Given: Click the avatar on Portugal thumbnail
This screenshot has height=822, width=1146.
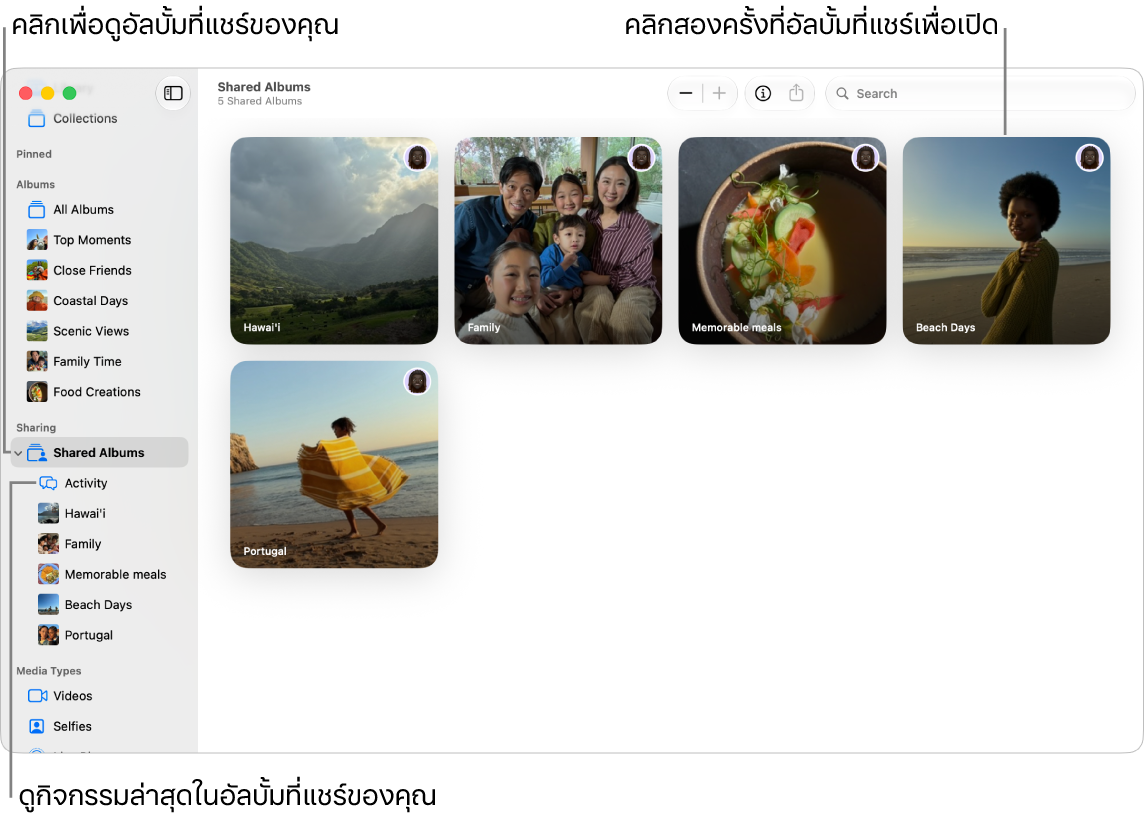Looking at the screenshot, I should coord(417,381).
